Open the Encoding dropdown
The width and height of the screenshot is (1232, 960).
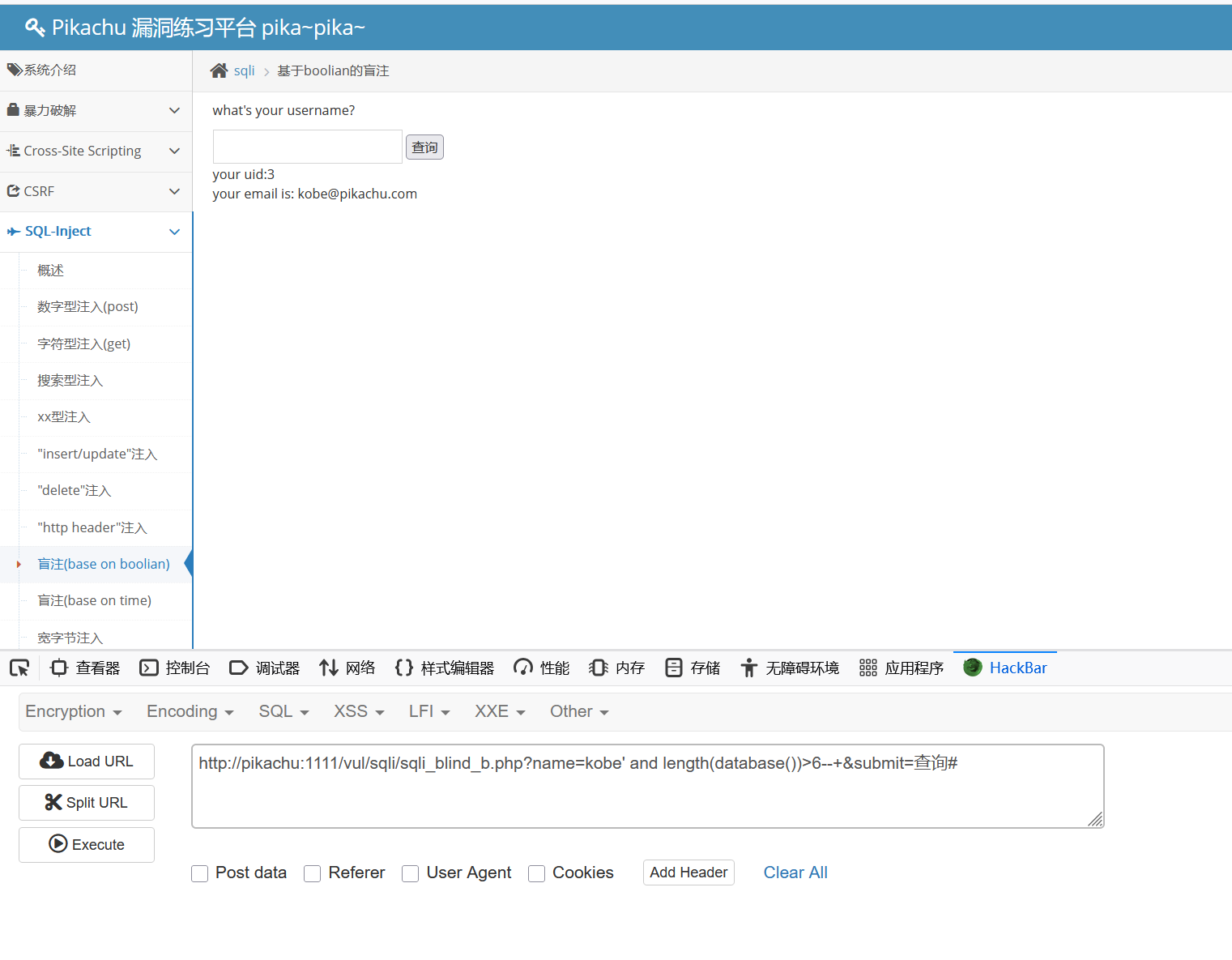(x=190, y=711)
